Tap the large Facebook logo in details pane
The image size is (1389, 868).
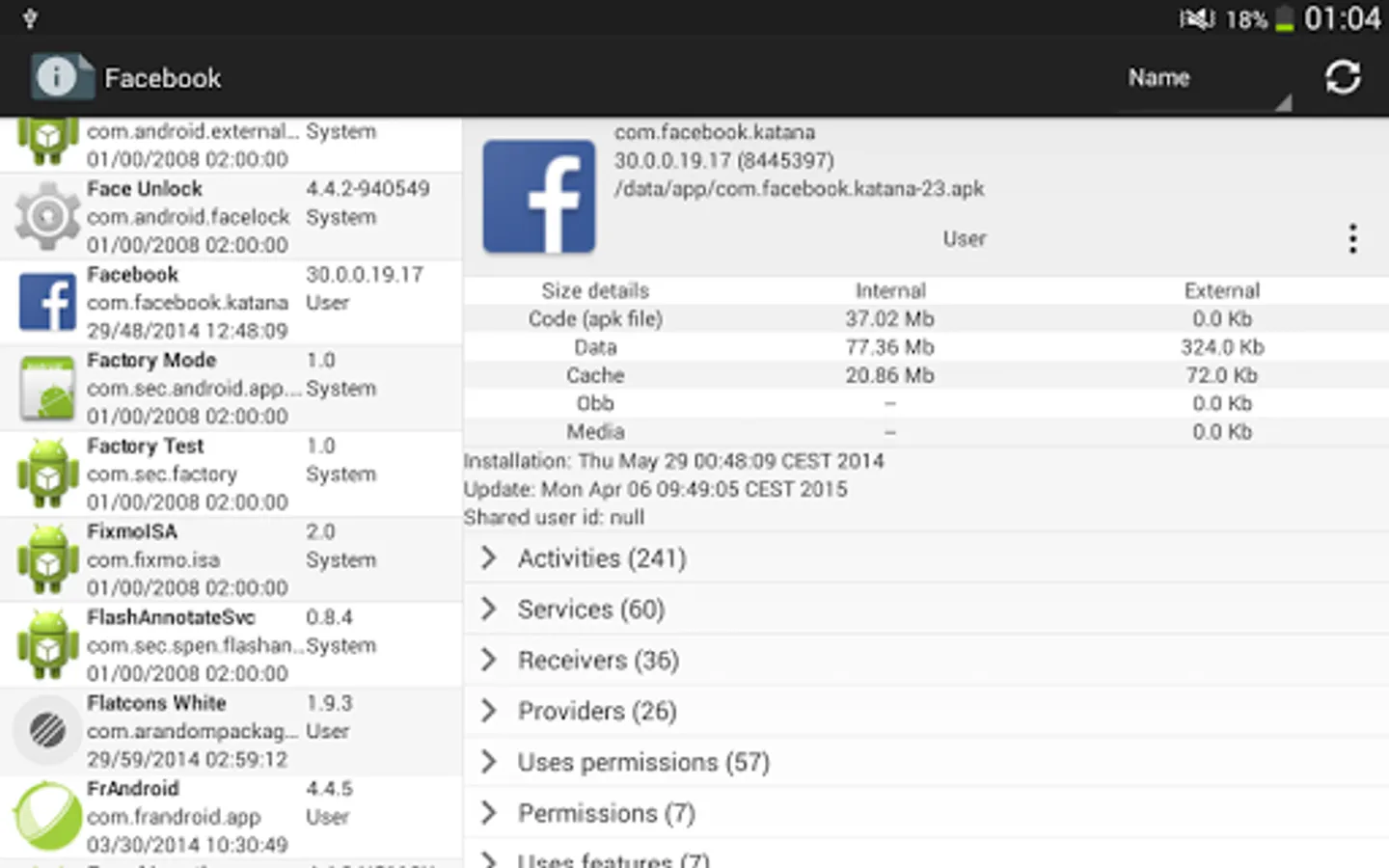(x=539, y=197)
